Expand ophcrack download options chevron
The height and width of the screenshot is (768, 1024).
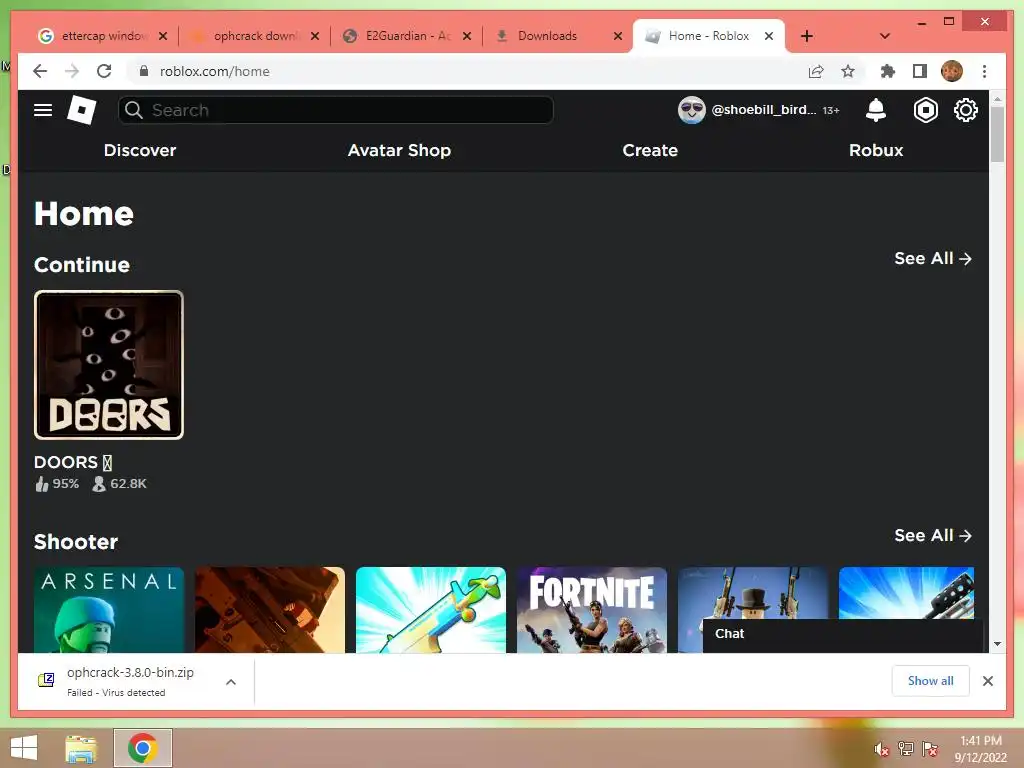pos(231,682)
